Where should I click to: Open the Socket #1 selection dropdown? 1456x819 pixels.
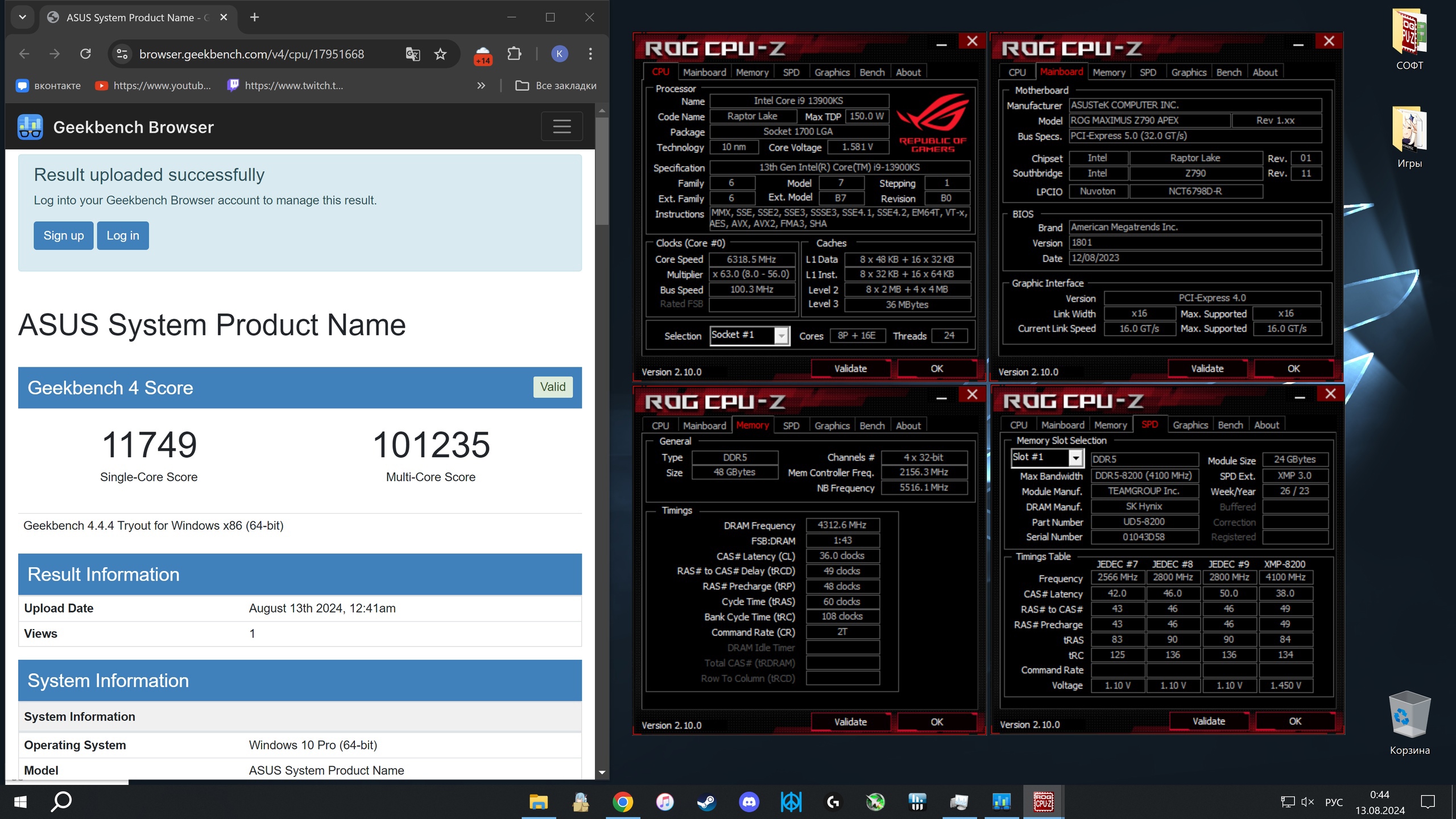point(750,335)
